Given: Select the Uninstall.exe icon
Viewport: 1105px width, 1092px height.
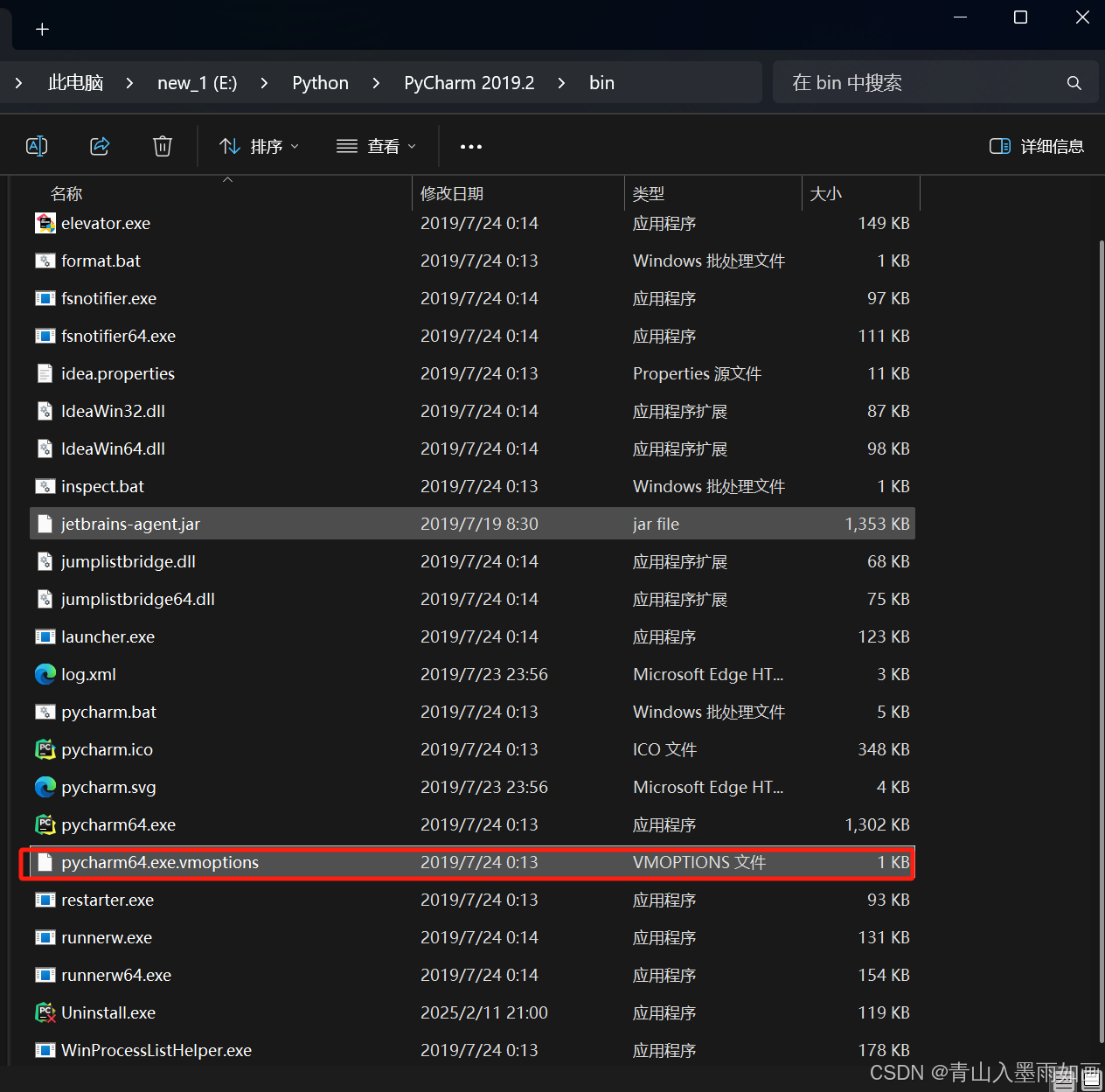Looking at the screenshot, I should (x=45, y=1012).
